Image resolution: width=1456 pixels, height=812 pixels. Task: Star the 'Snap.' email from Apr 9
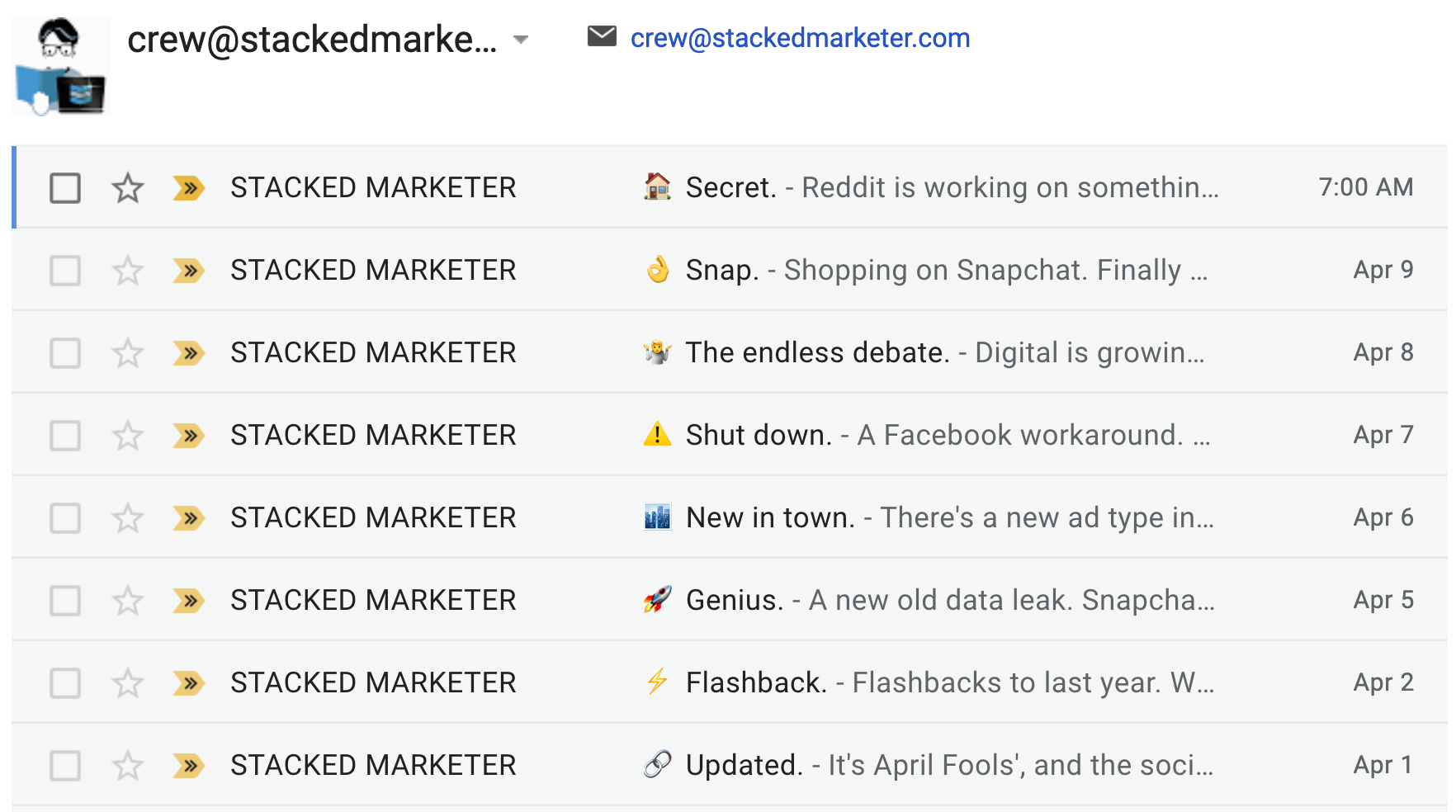tap(128, 271)
